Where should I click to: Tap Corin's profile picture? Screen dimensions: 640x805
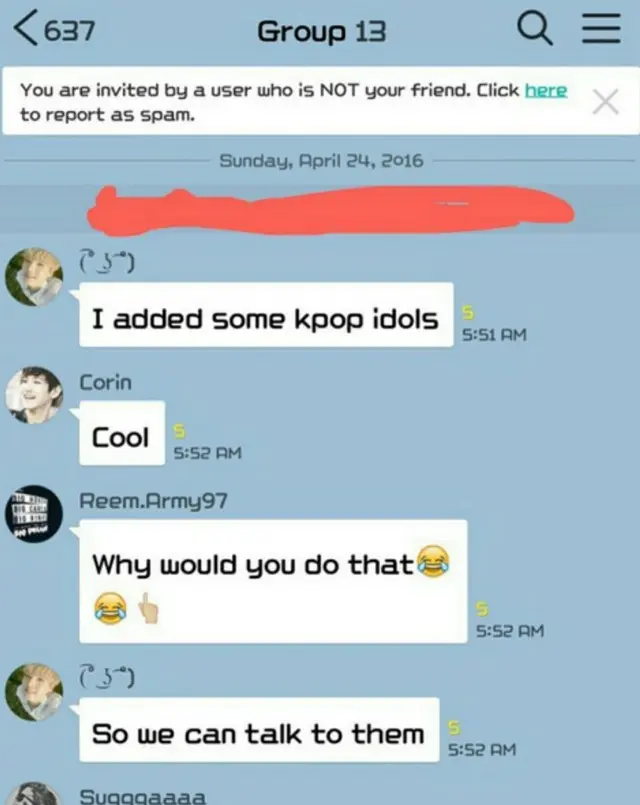coord(34,395)
